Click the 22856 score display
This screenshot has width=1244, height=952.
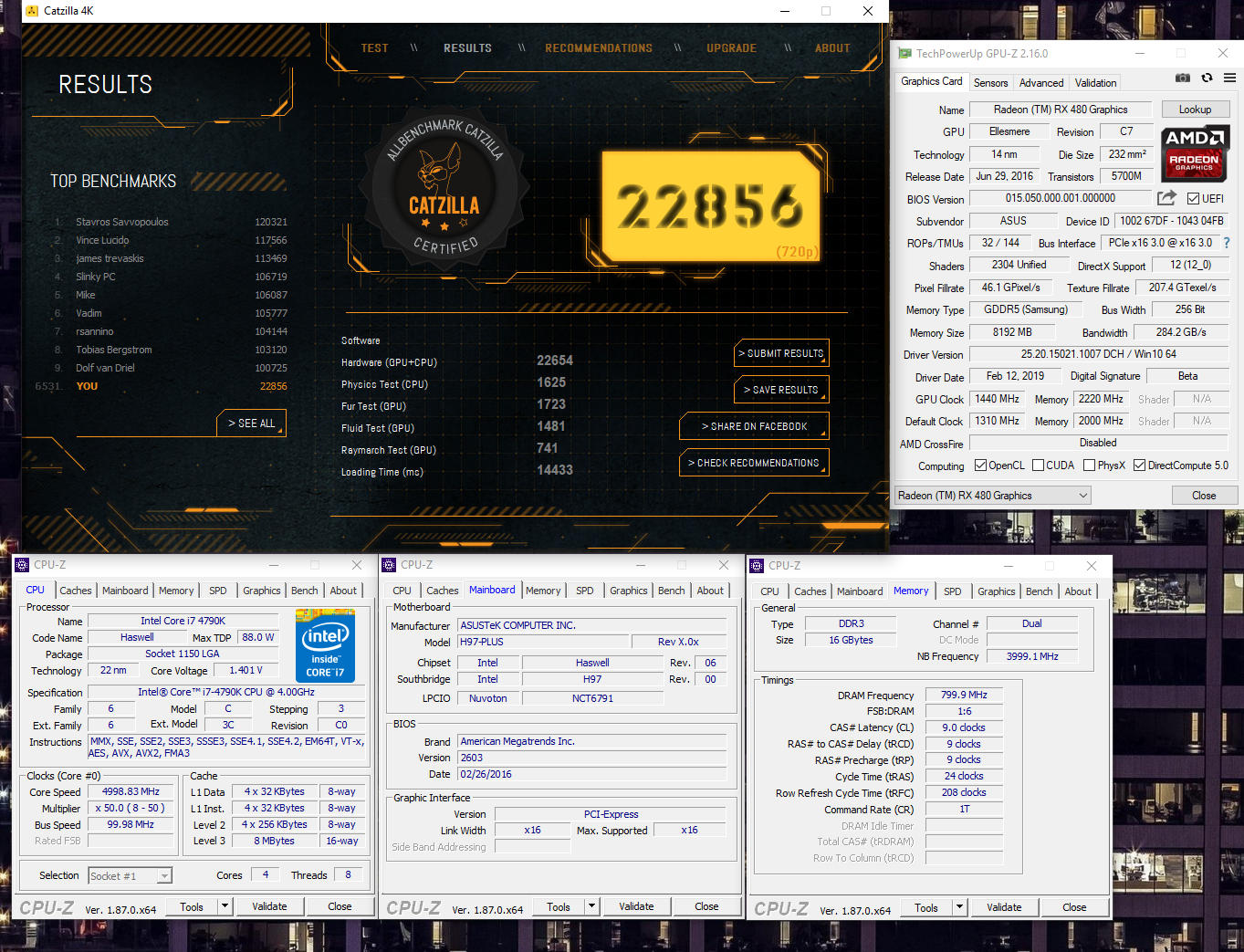coord(710,207)
